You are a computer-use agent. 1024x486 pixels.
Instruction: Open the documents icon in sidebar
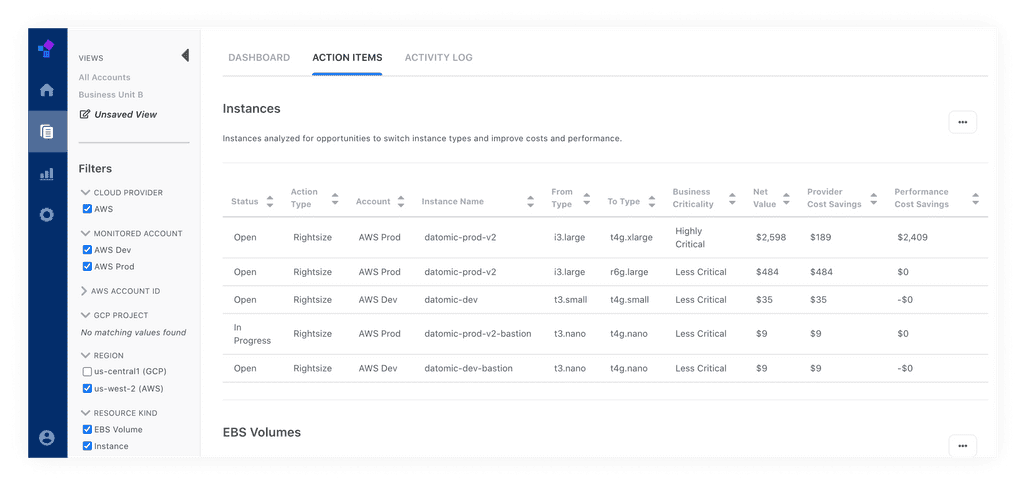pyautogui.click(x=46, y=131)
